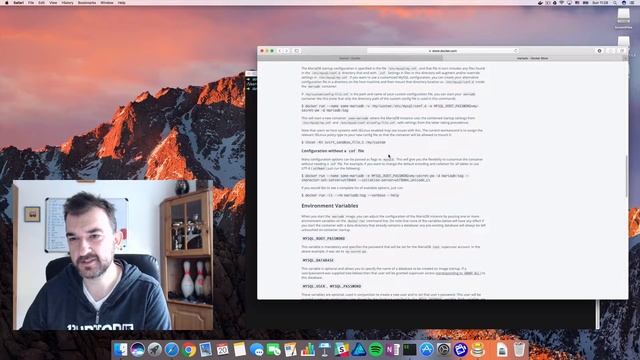Open blue video camera app in dock
This screenshot has height=360, width=640.
click(x=460, y=350)
